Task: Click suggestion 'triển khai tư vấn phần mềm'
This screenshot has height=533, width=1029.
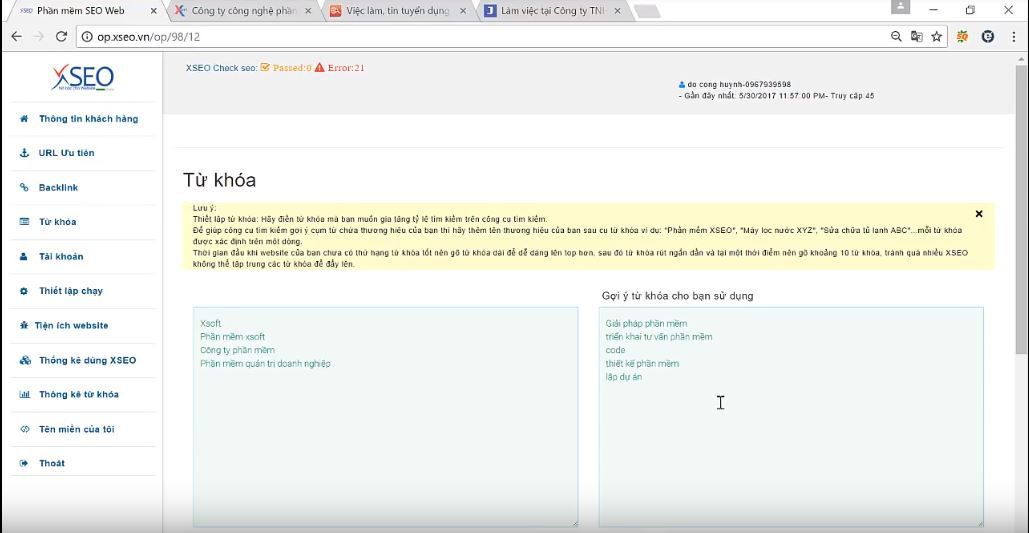Action: 659,337
